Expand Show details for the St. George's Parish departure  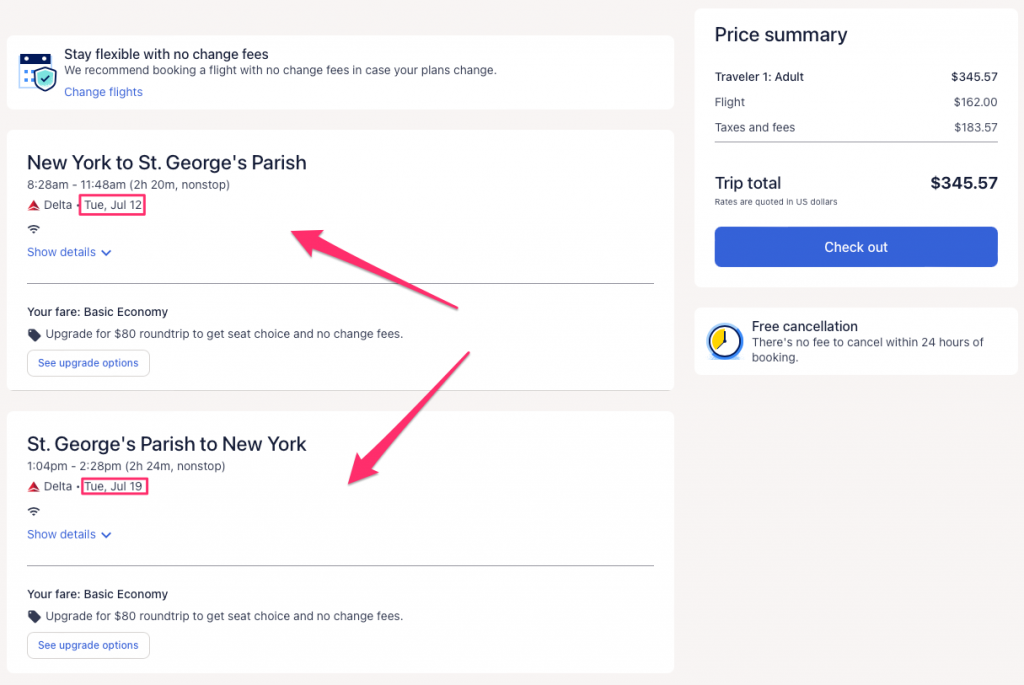[69, 535]
